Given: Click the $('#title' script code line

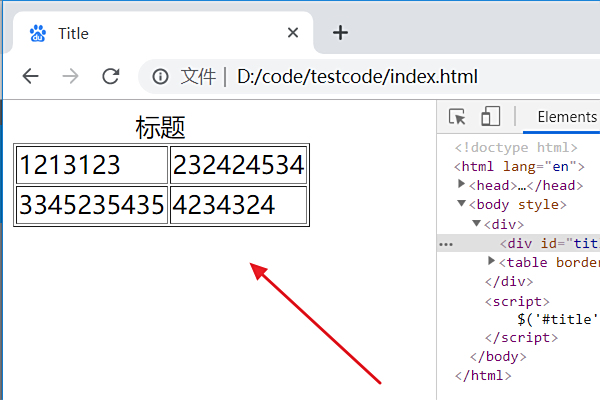Looking at the screenshot, I should tap(558, 319).
